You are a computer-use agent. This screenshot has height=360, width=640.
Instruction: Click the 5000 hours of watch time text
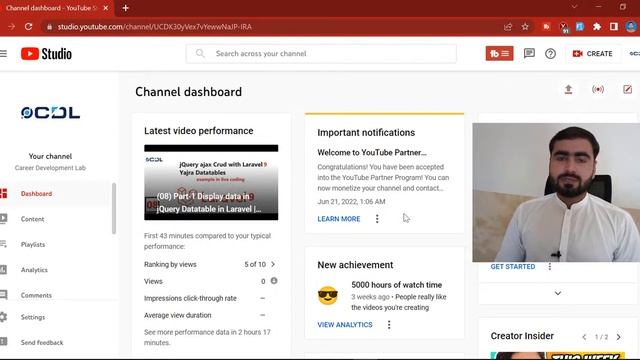[x=396, y=284]
